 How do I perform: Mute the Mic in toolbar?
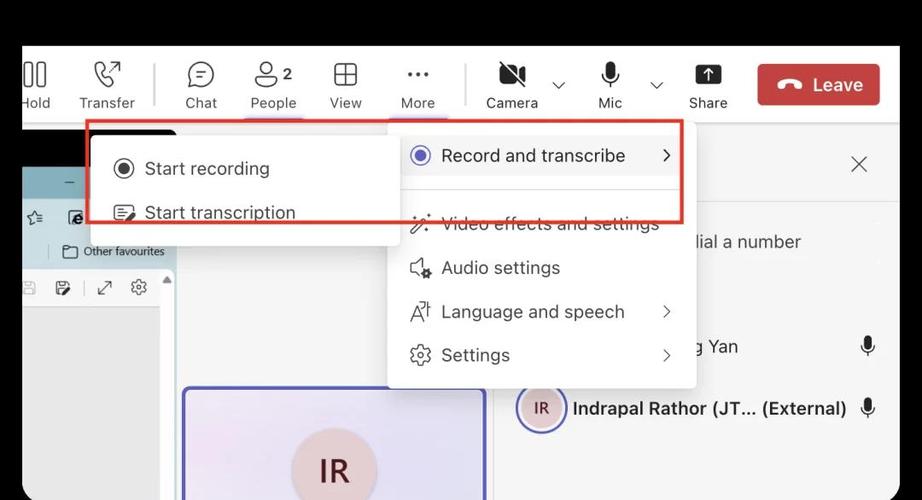[610, 85]
